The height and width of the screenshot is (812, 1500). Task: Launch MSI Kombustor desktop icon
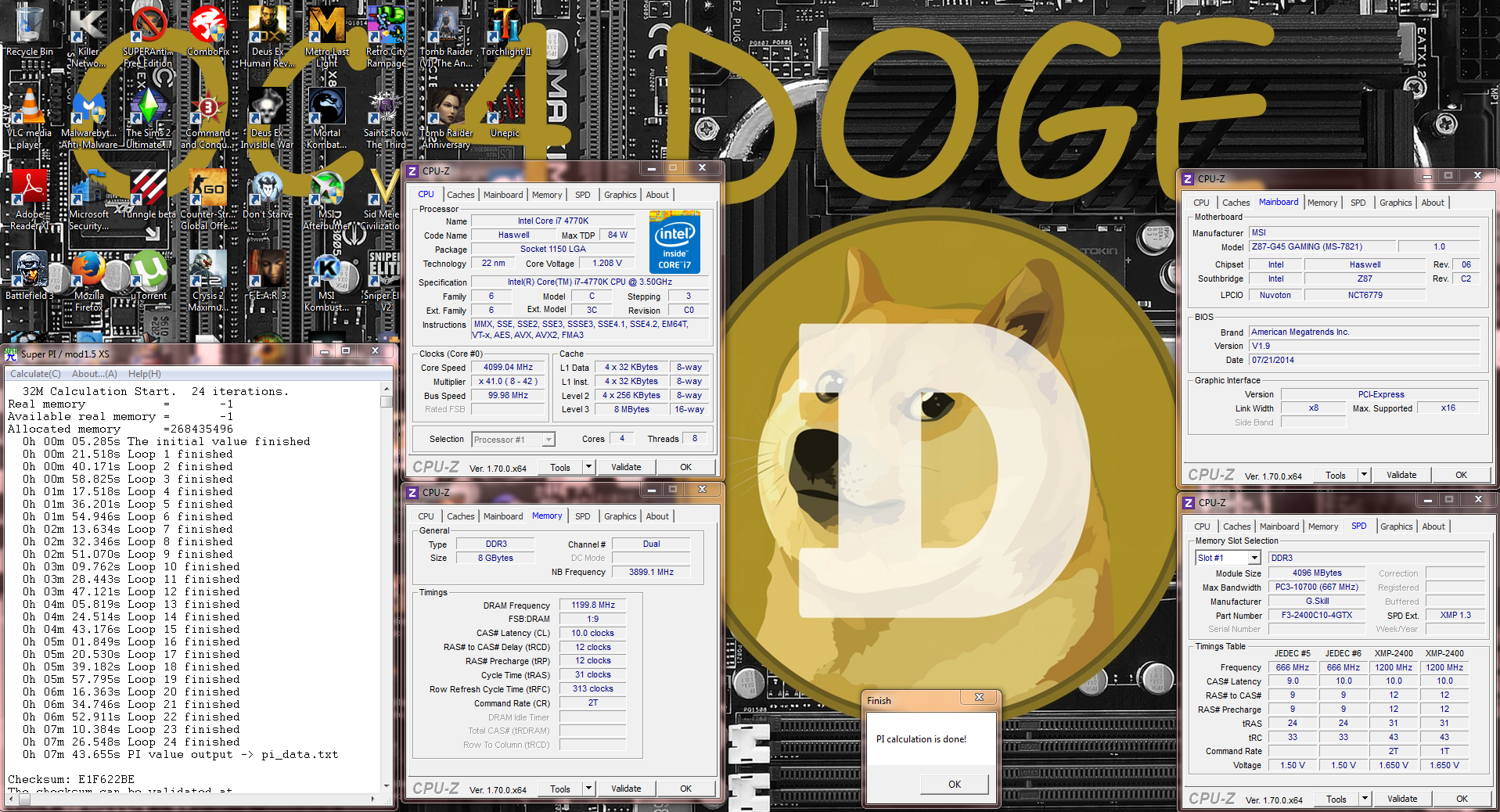click(x=327, y=280)
